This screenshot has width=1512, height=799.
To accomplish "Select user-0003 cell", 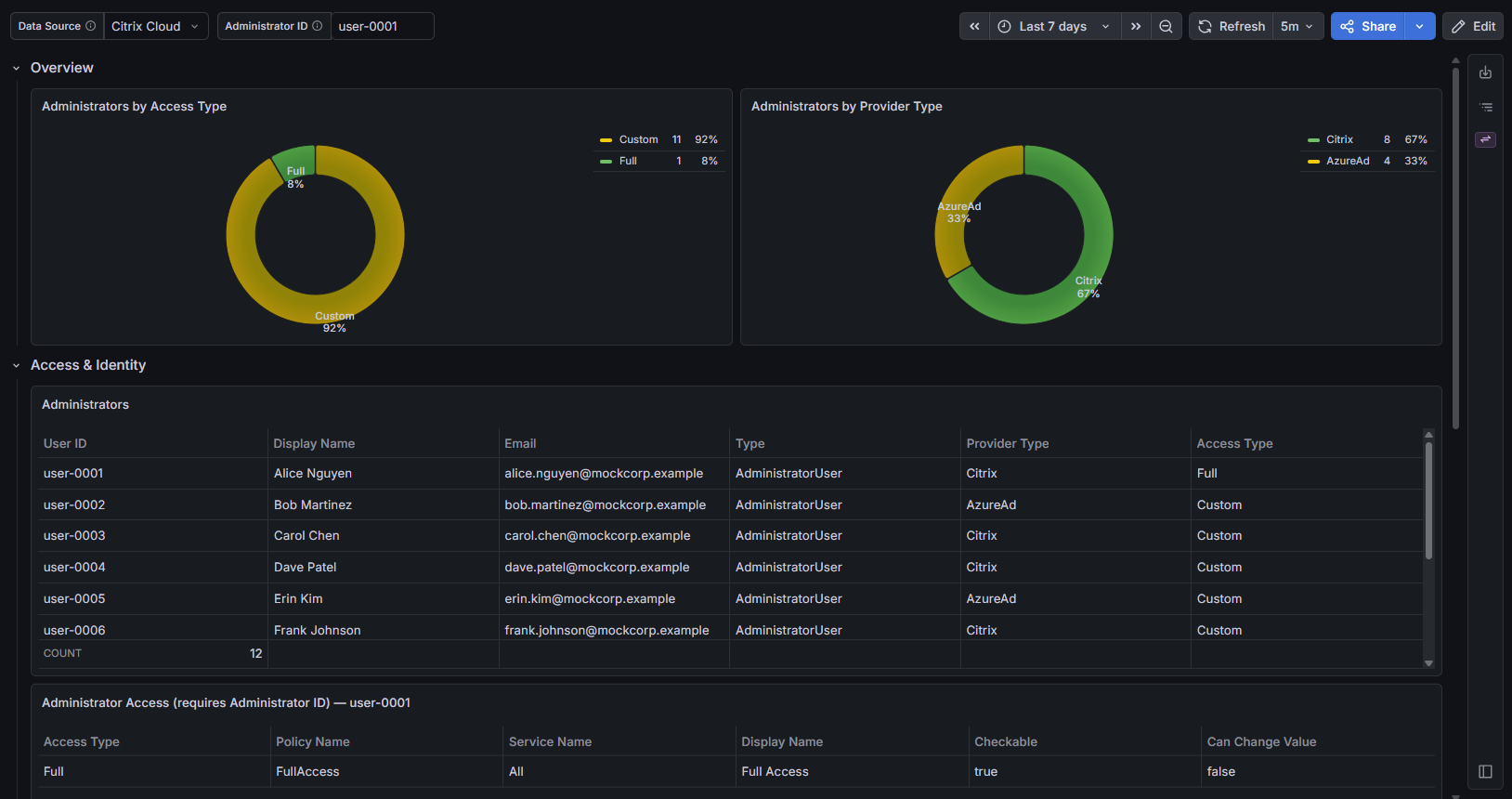I will (152, 535).
